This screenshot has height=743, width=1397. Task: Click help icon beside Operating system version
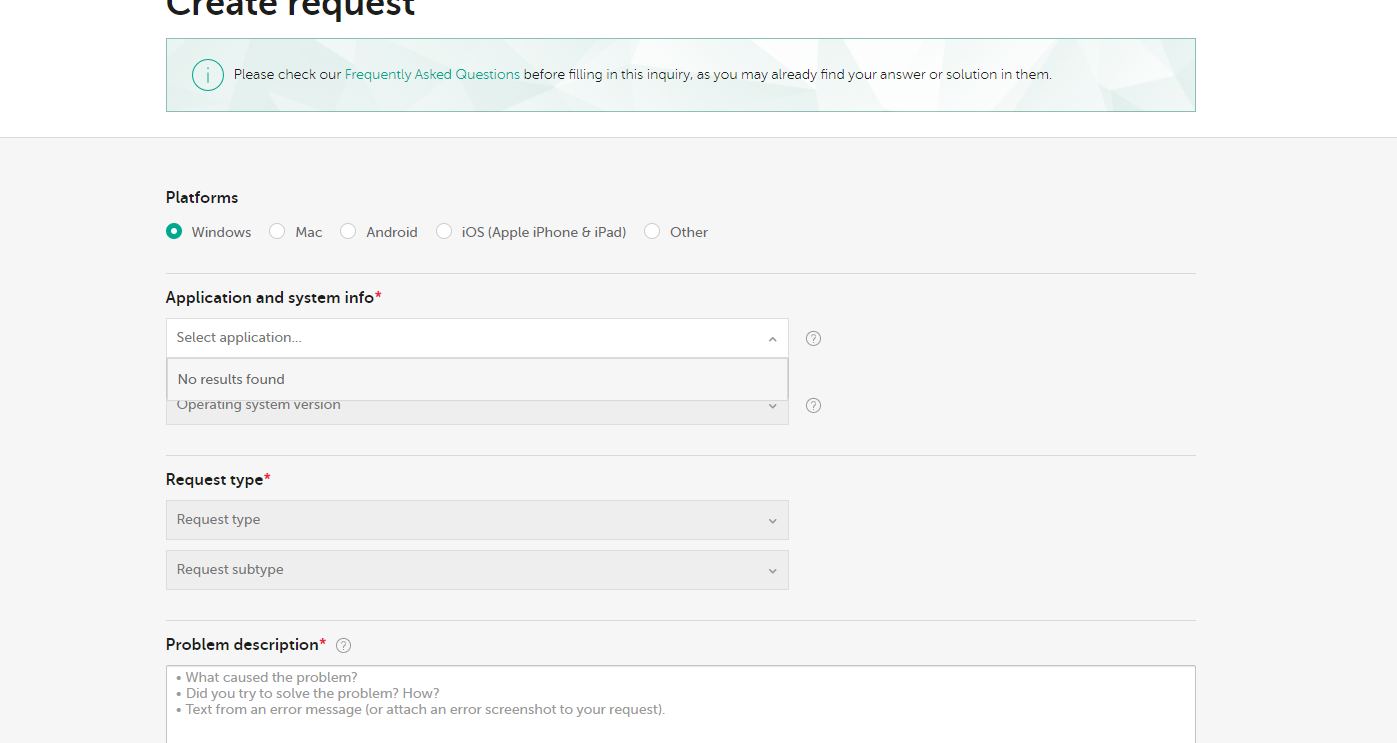(813, 405)
